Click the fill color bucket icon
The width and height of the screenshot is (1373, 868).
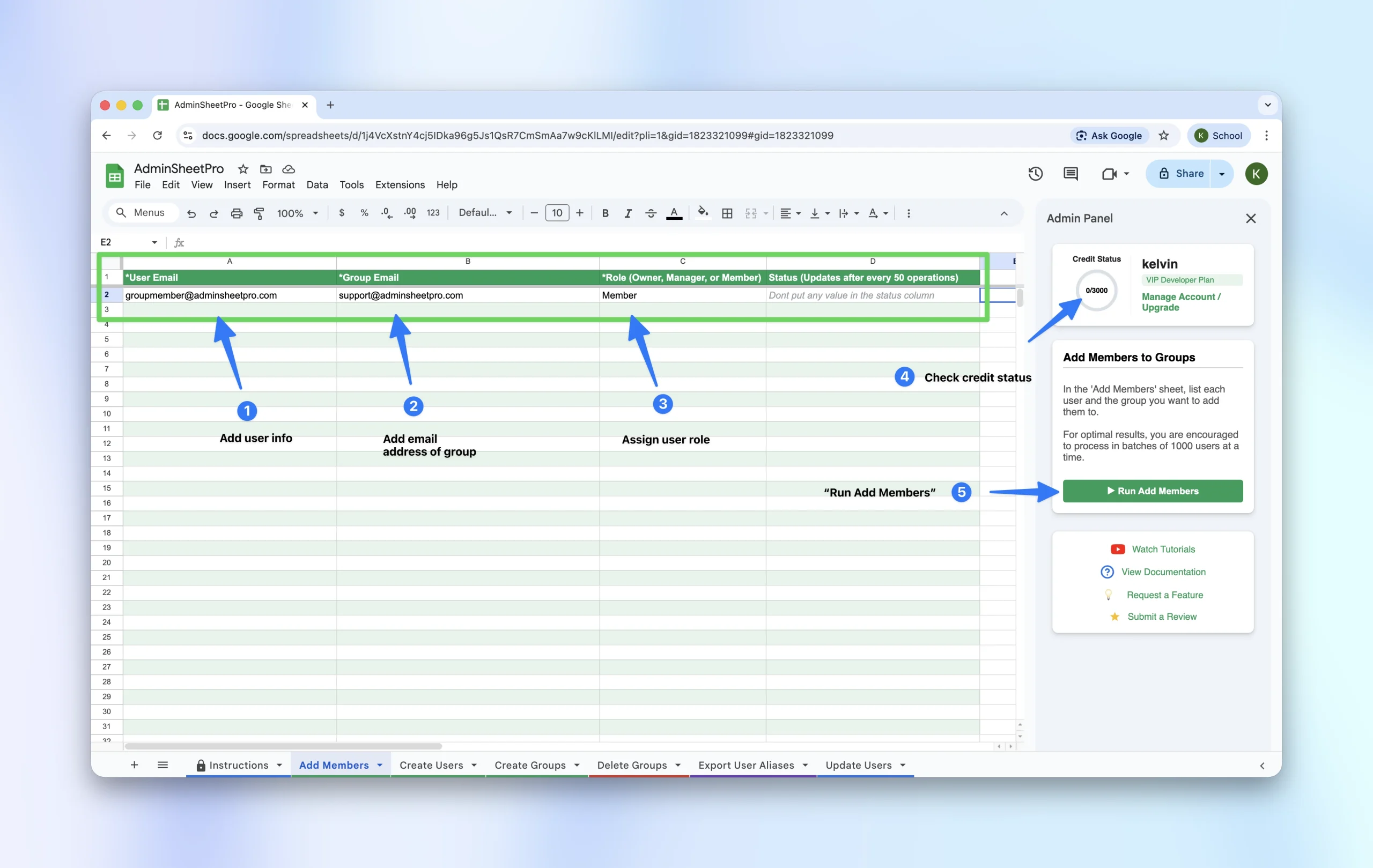point(703,213)
